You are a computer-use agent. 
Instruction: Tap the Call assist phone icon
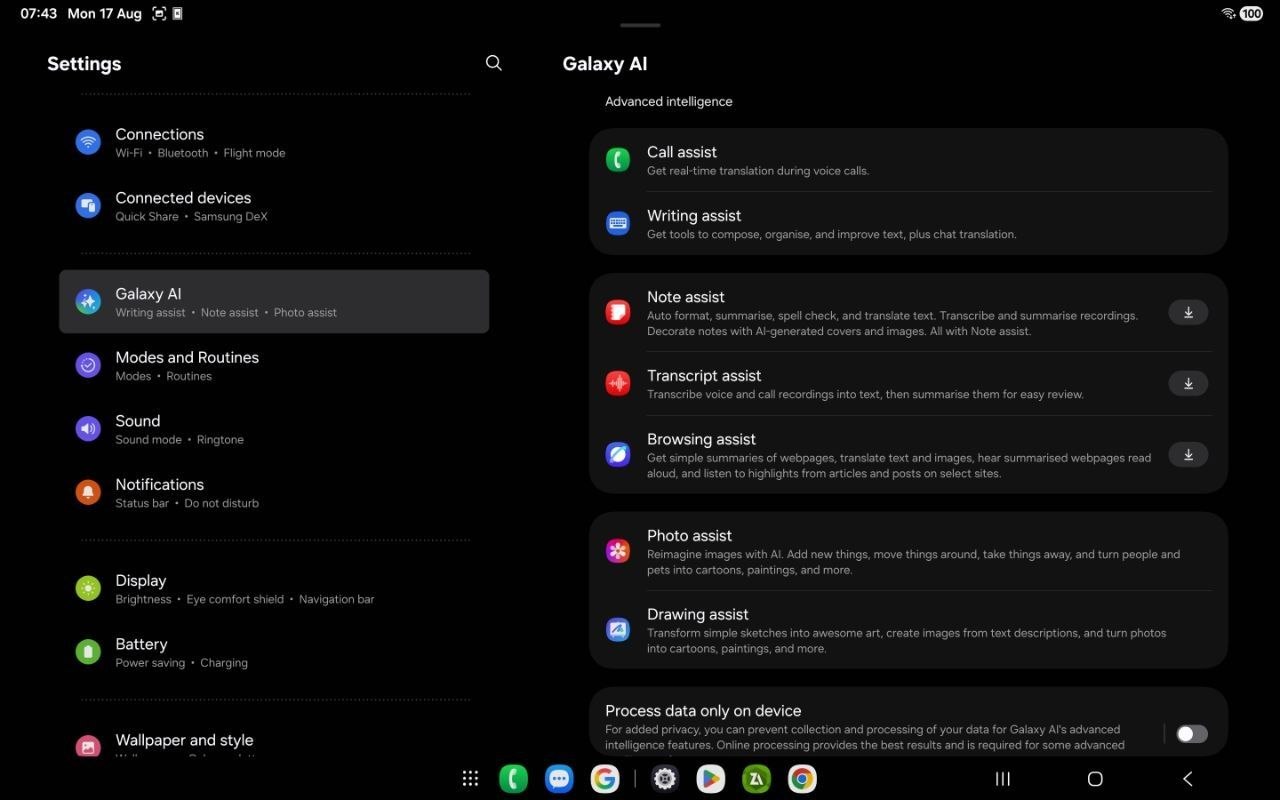(x=618, y=160)
